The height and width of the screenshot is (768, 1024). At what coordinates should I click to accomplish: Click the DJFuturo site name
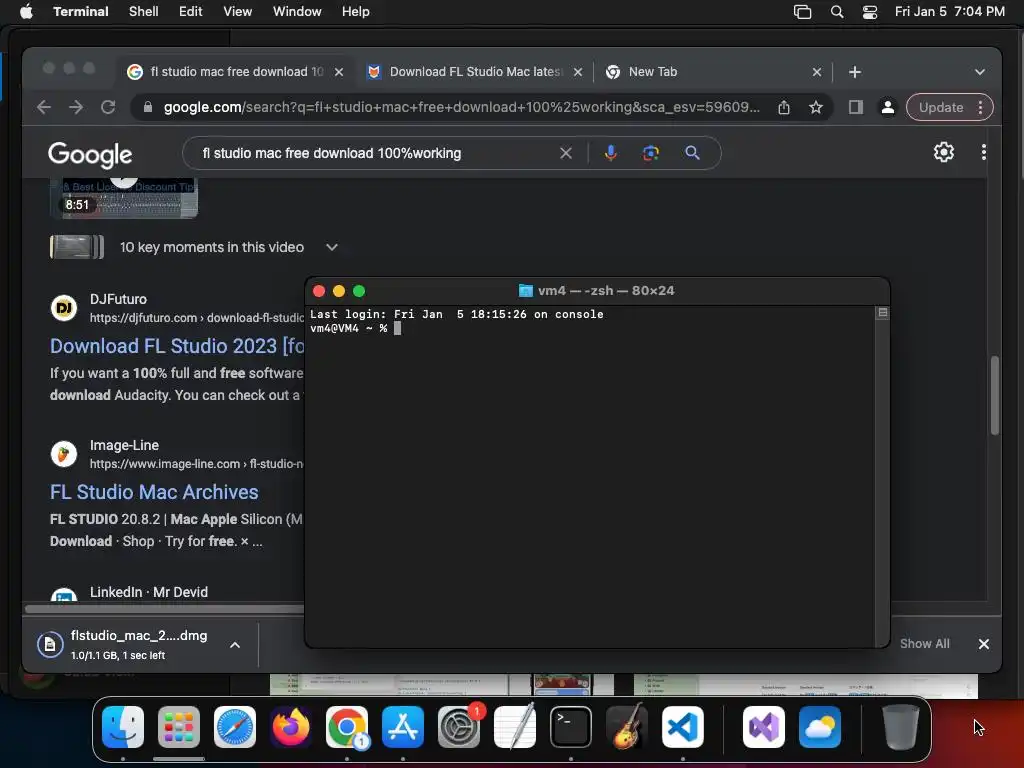[x=118, y=299]
